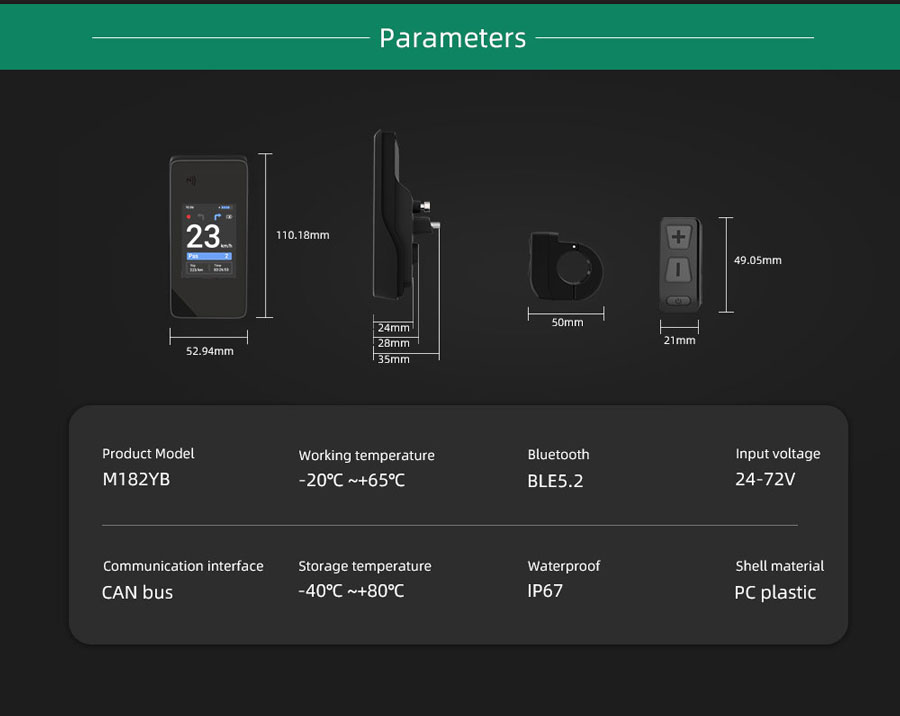
Task: Select the Input voltage 24-72V entry
Action: [x=765, y=479]
